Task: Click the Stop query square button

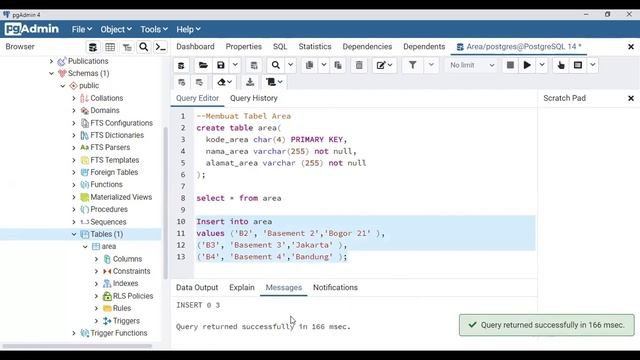Action: point(510,65)
